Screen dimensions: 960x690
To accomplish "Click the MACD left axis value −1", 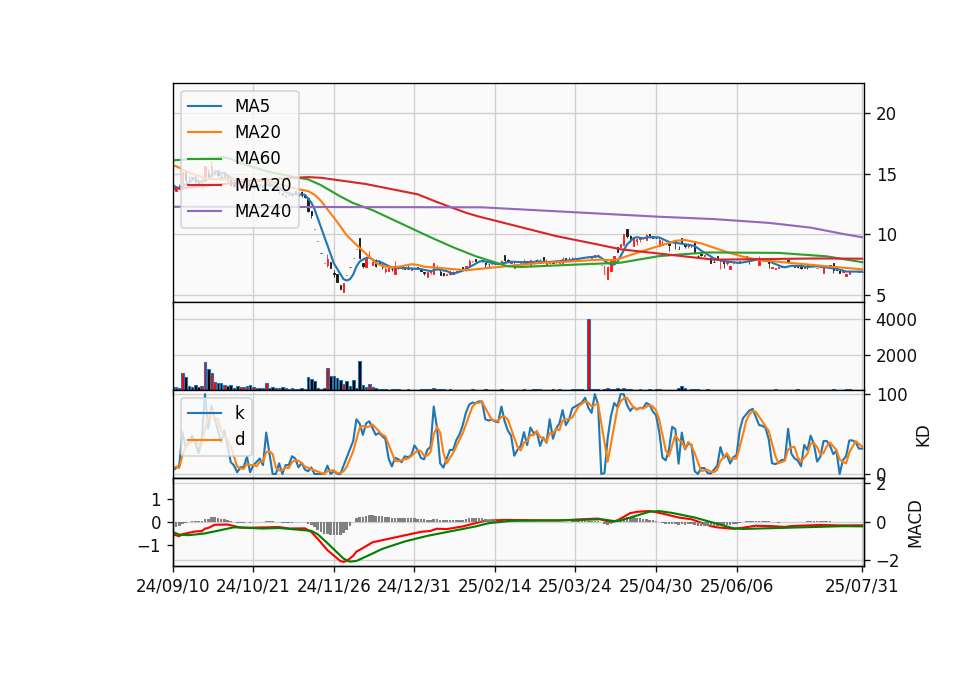I will (149, 546).
